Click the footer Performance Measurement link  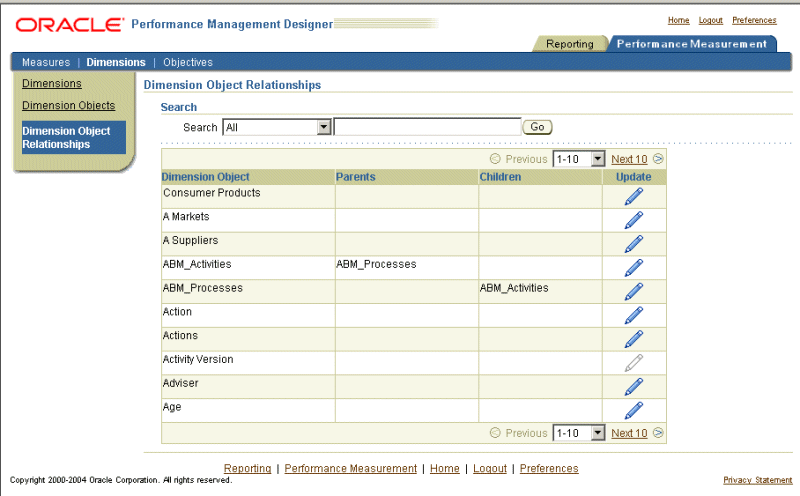351,468
